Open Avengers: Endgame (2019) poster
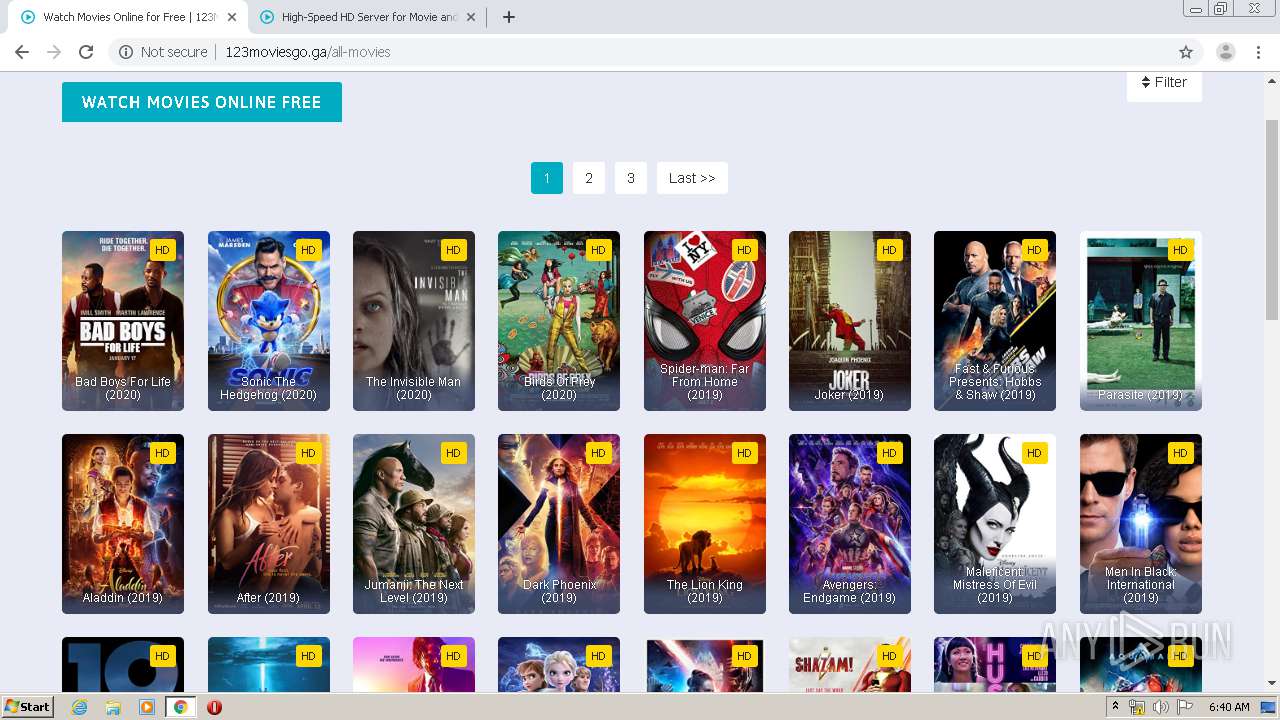This screenshot has height=720, width=1280. [x=850, y=524]
